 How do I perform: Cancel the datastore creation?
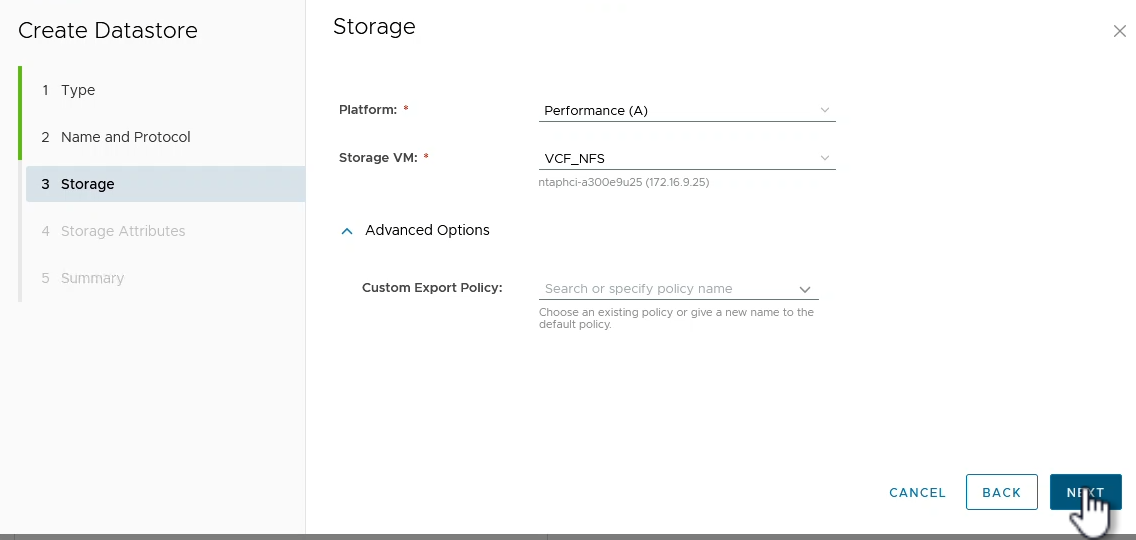917,492
